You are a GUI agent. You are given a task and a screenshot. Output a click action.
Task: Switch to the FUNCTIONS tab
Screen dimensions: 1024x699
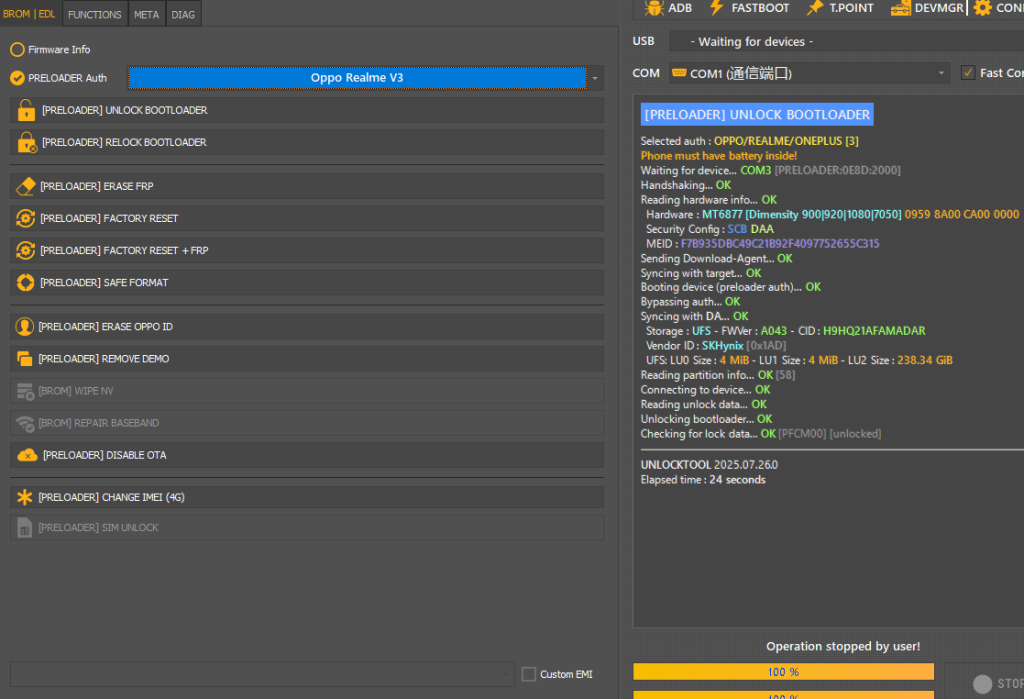(x=95, y=14)
